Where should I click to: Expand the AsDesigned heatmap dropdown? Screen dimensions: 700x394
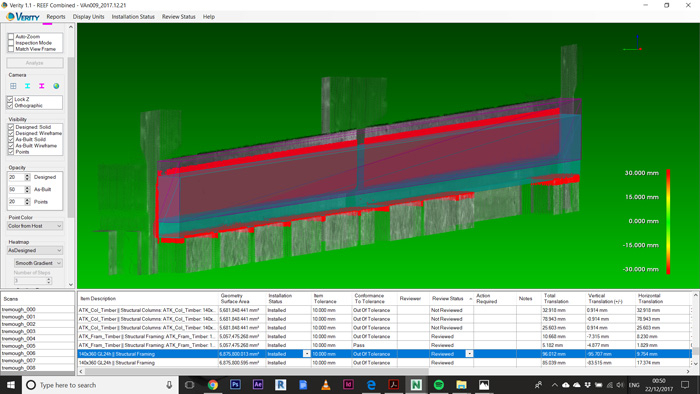pyautogui.click(x=35, y=250)
